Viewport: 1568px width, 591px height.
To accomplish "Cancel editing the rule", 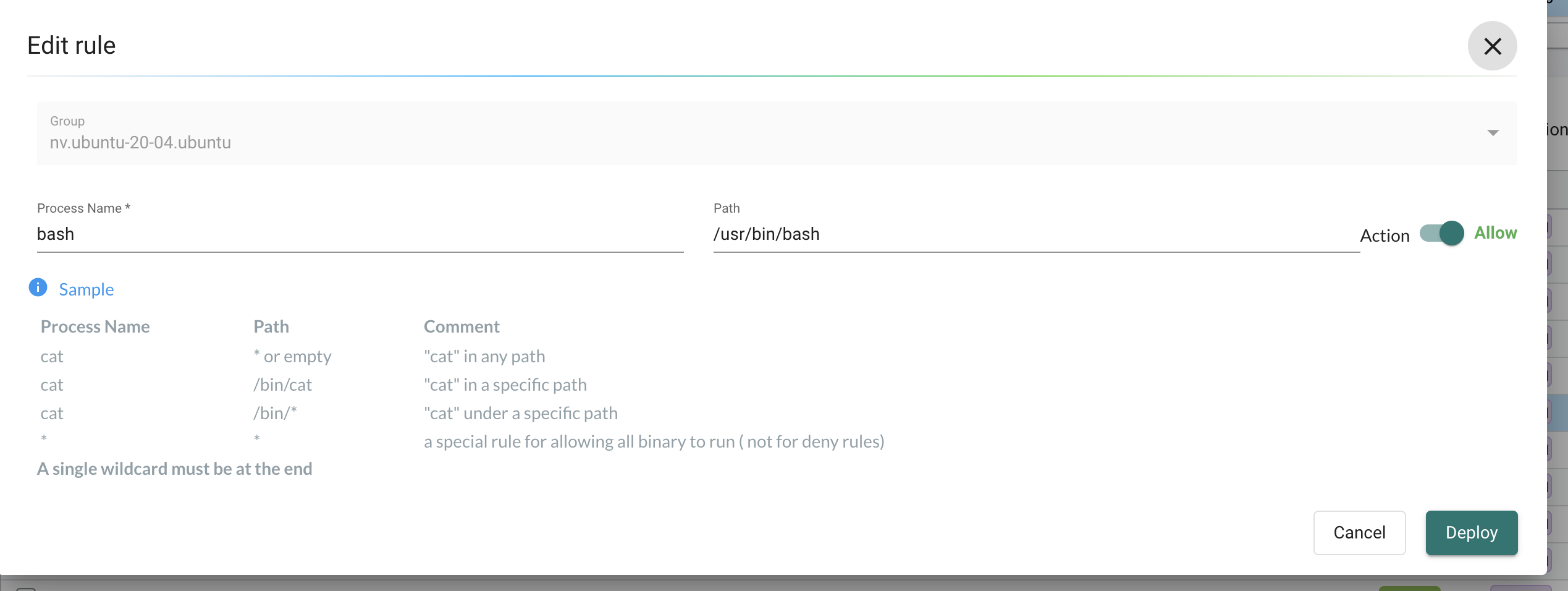I will [x=1359, y=532].
